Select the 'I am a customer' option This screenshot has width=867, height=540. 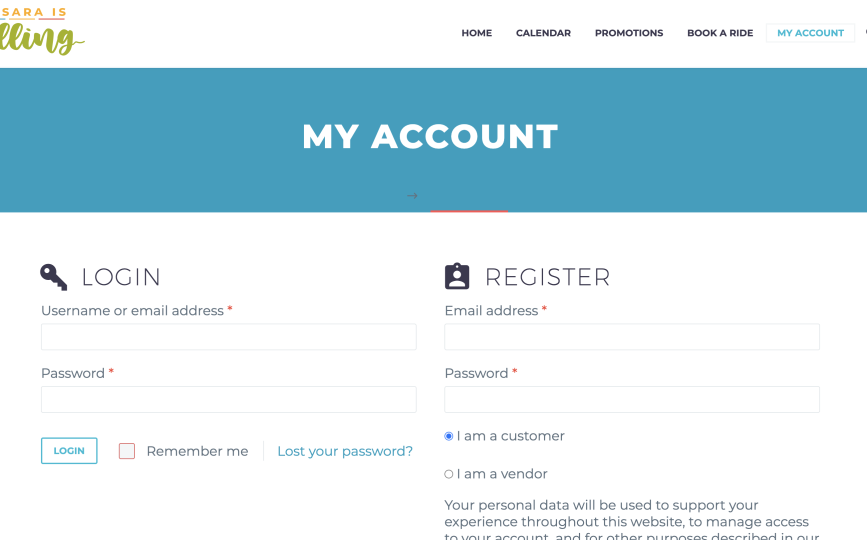pyautogui.click(x=449, y=436)
